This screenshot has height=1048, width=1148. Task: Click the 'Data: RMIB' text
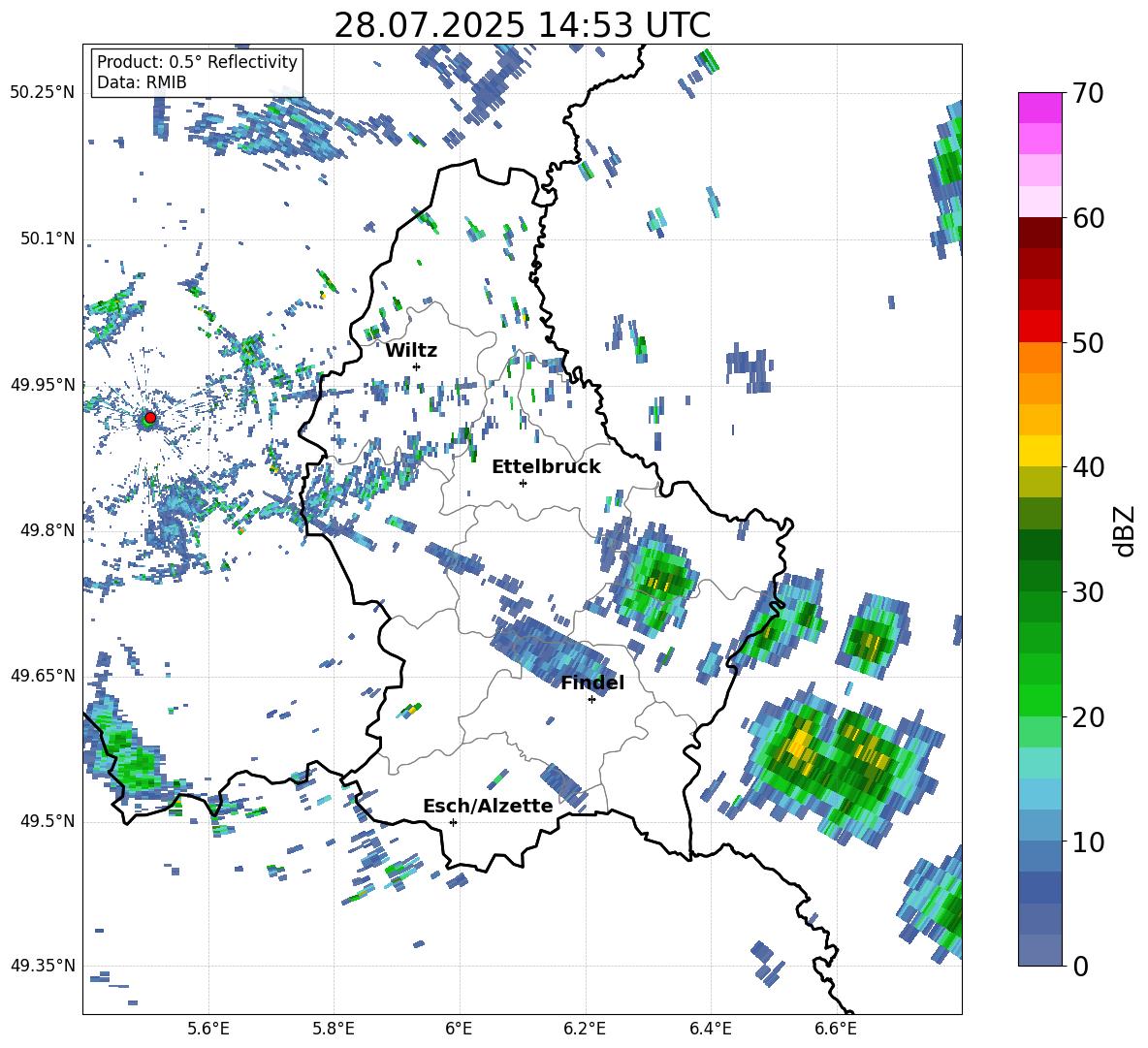click(142, 82)
